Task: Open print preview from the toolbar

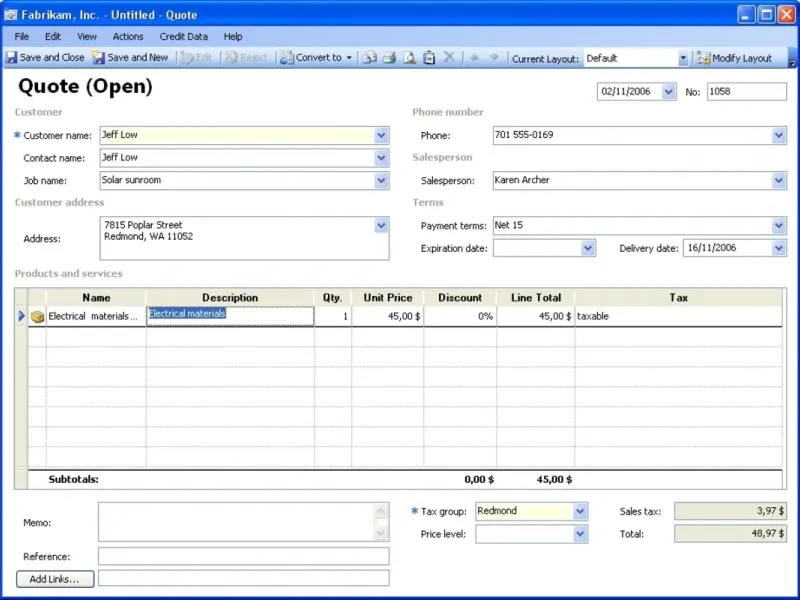Action: pyautogui.click(x=409, y=58)
